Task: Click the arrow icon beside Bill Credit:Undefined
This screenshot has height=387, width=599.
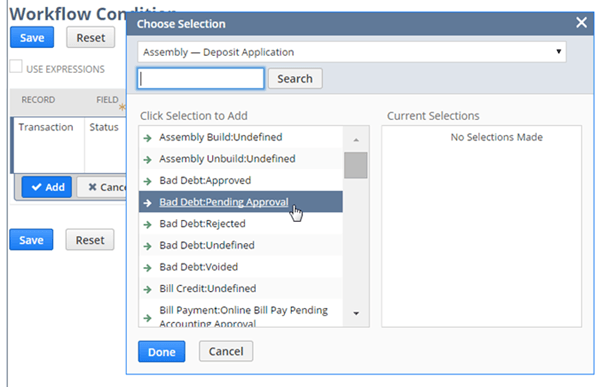Action: point(147,289)
